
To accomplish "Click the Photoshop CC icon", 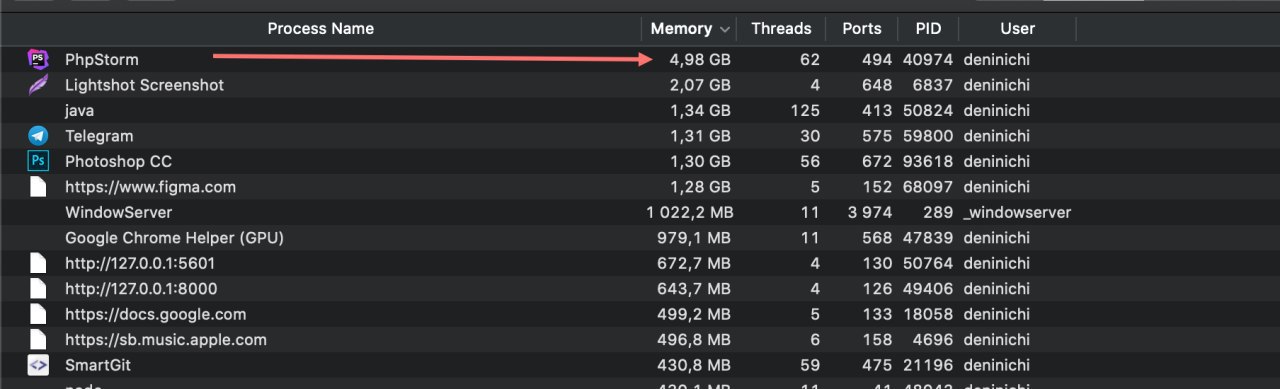I will tap(38, 161).
